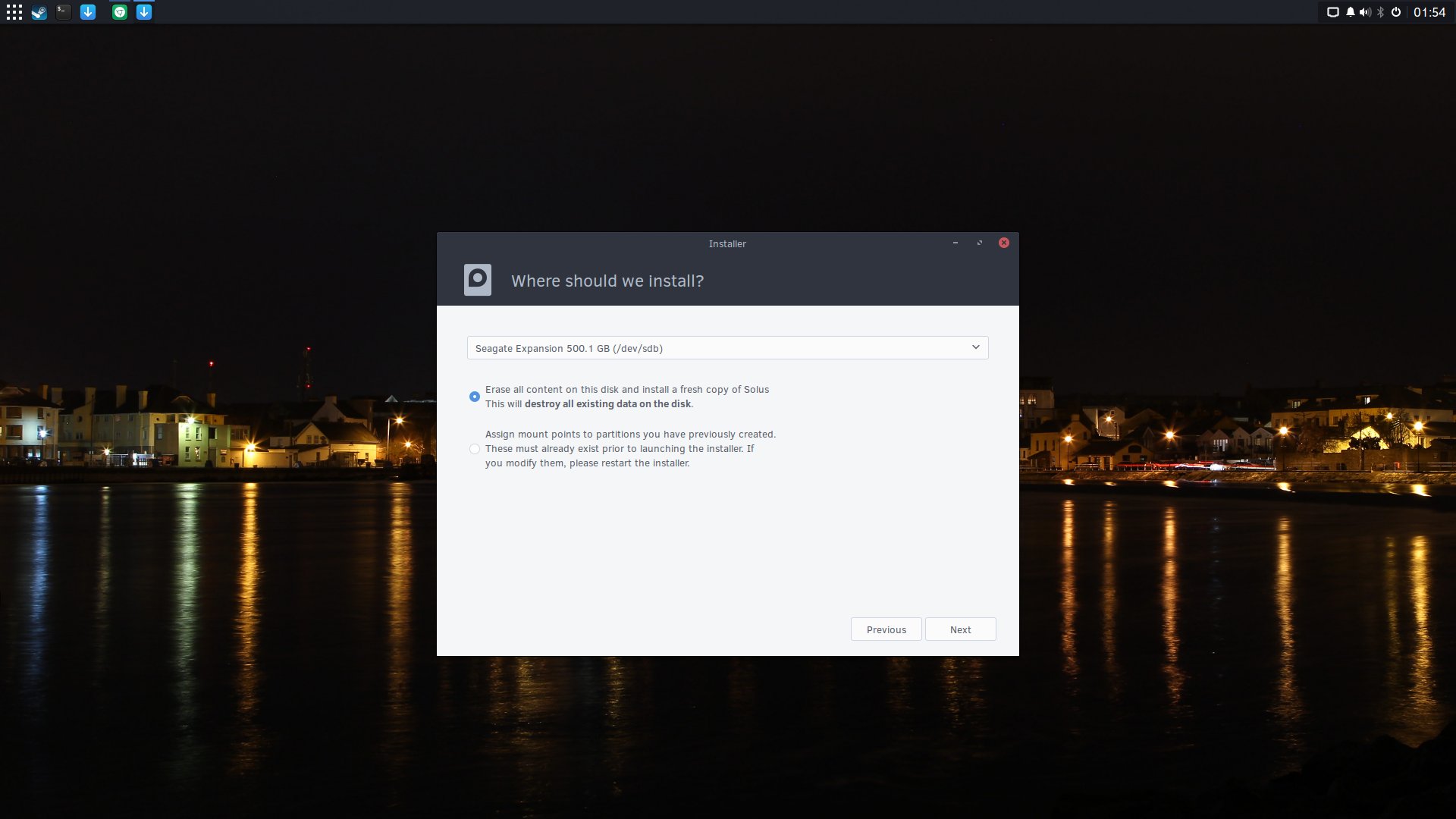The image size is (1456, 819).
Task: Open the clock calendar at 01:54
Action: click(x=1429, y=12)
